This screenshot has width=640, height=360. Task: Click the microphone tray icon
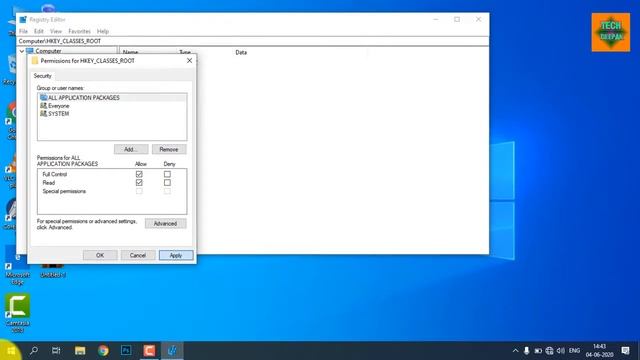click(527, 351)
